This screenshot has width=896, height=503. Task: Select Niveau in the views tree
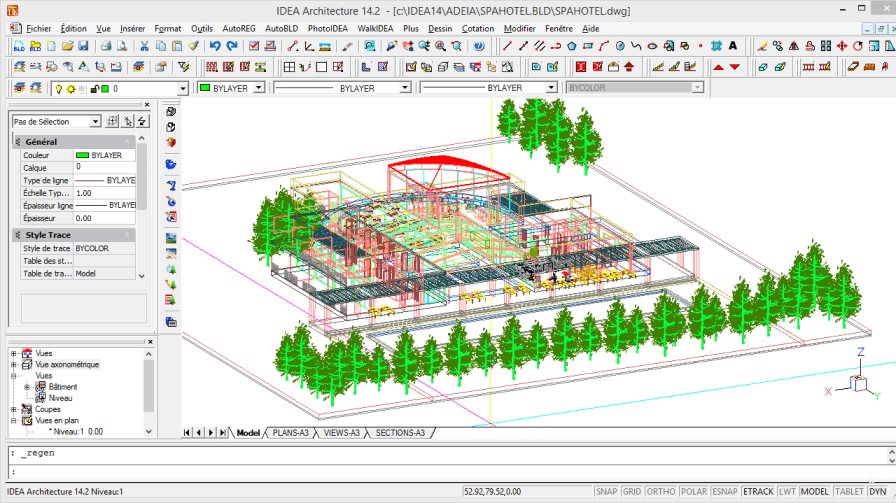click(x=60, y=398)
